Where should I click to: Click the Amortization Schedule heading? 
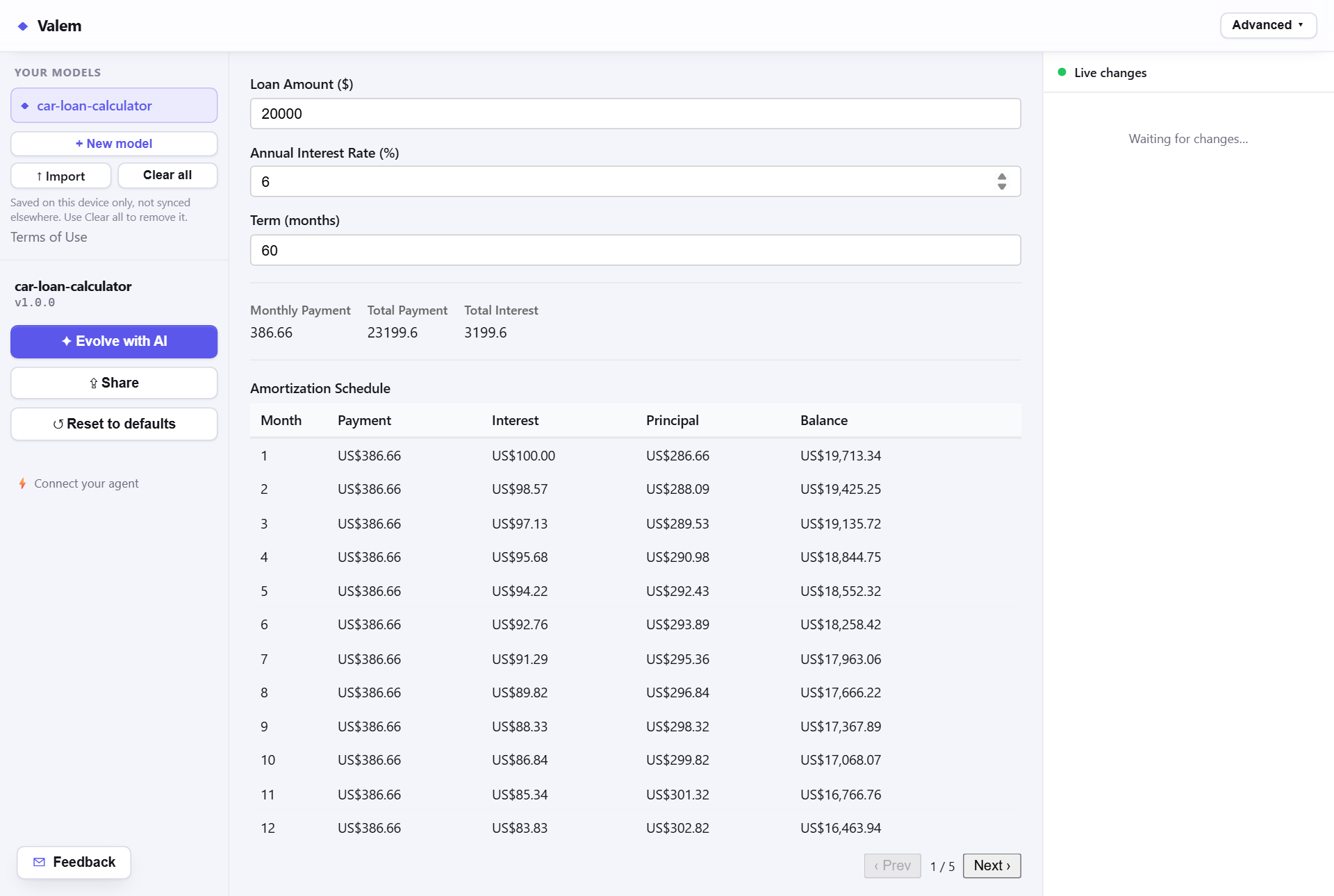pos(320,388)
